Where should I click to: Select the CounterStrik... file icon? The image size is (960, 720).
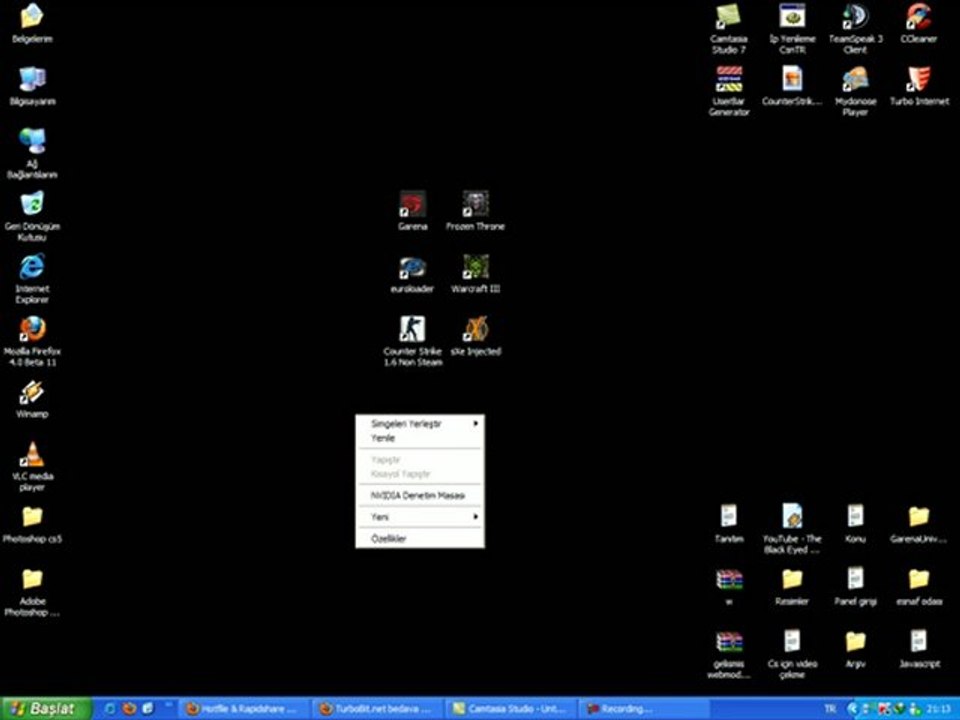tap(792, 86)
